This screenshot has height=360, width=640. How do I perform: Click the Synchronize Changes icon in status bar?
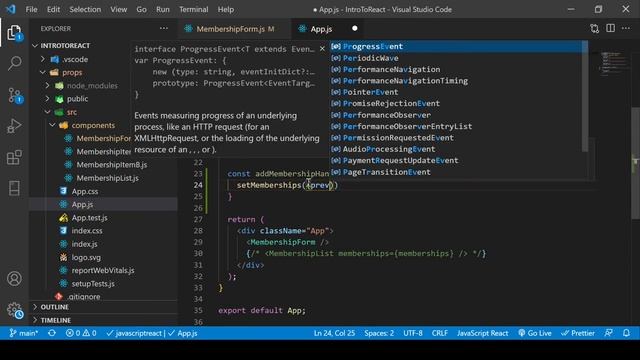52,333
